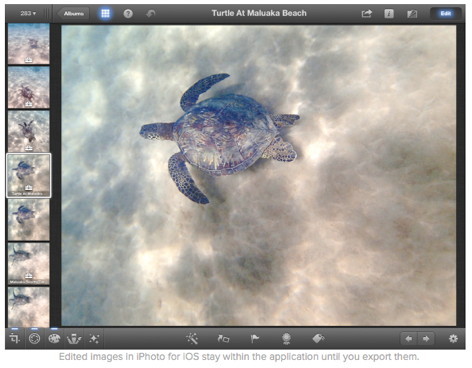Select the fifth turtle thumbnail
Image resolution: width=472 pixels, height=368 pixels.
pyautogui.click(x=29, y=220)
